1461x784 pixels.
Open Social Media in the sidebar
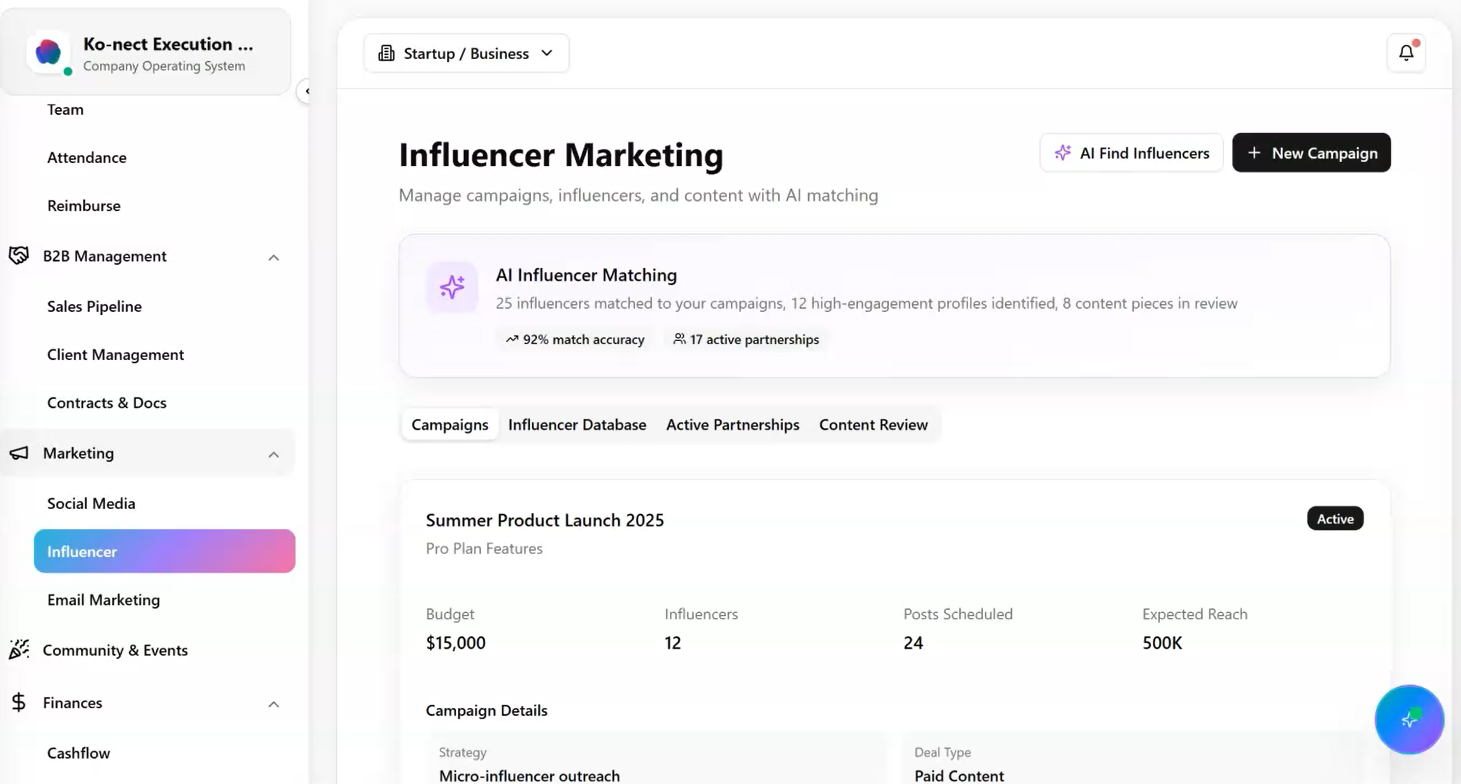pyautogui.click(x=91, y=503)
